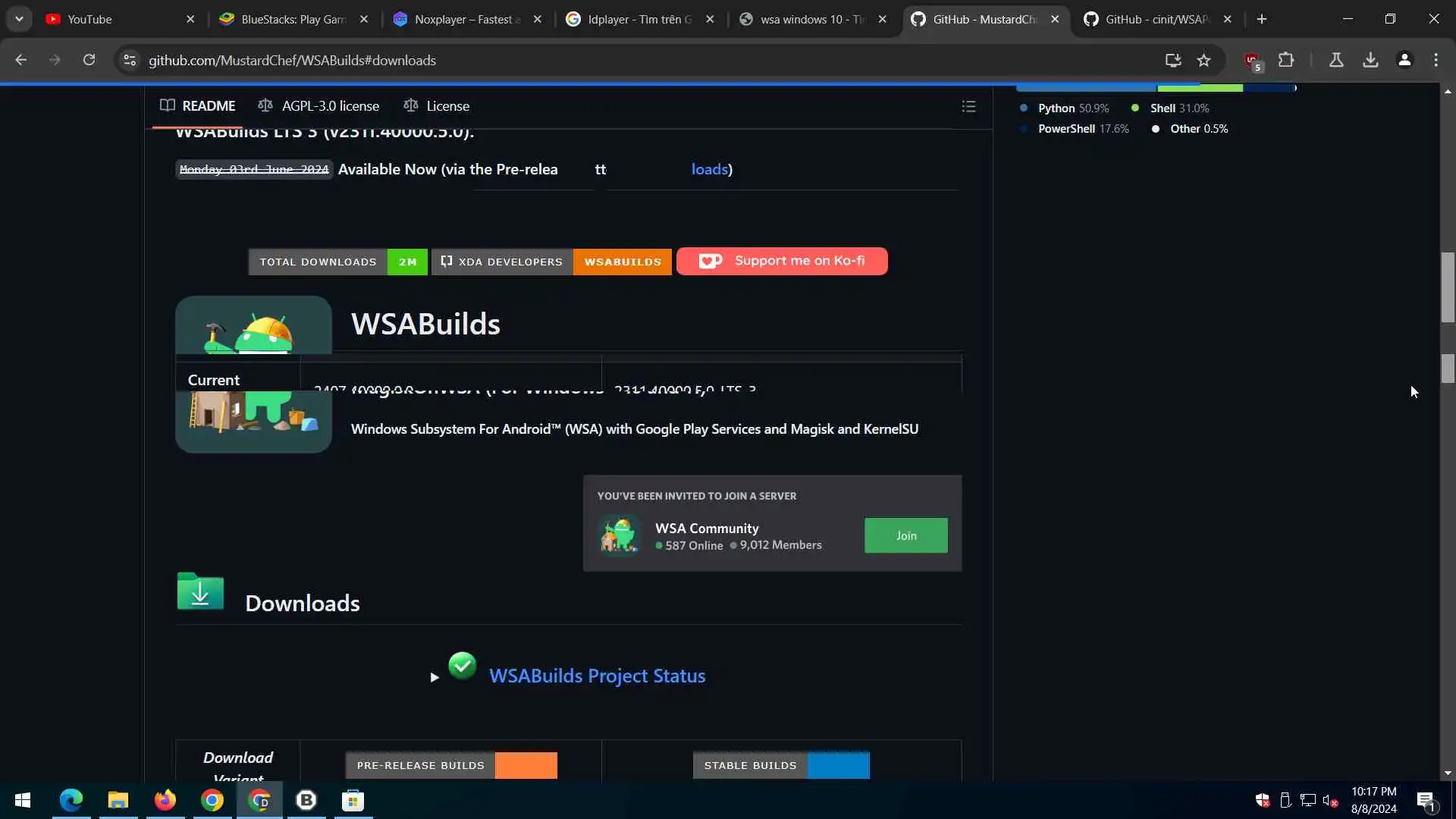Open the Chrome three-dot menu
The image size is (1456, 819).
click(1436, 60)
